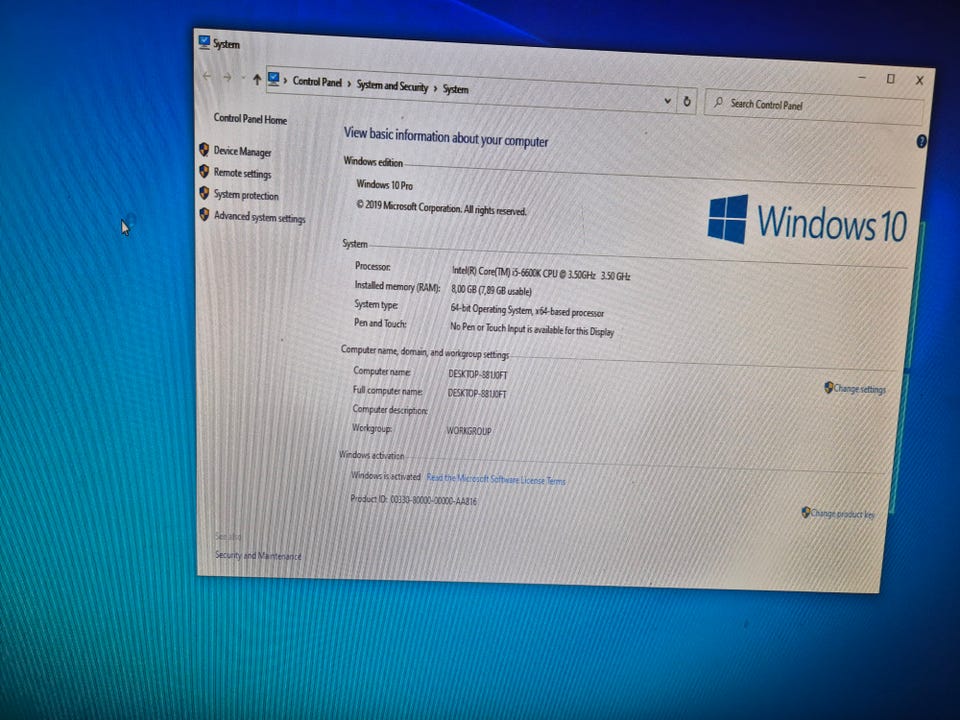Open Device Manager from the sidebar
The width and height of the screenshot is (960, 720).
[x=242, y=151]
